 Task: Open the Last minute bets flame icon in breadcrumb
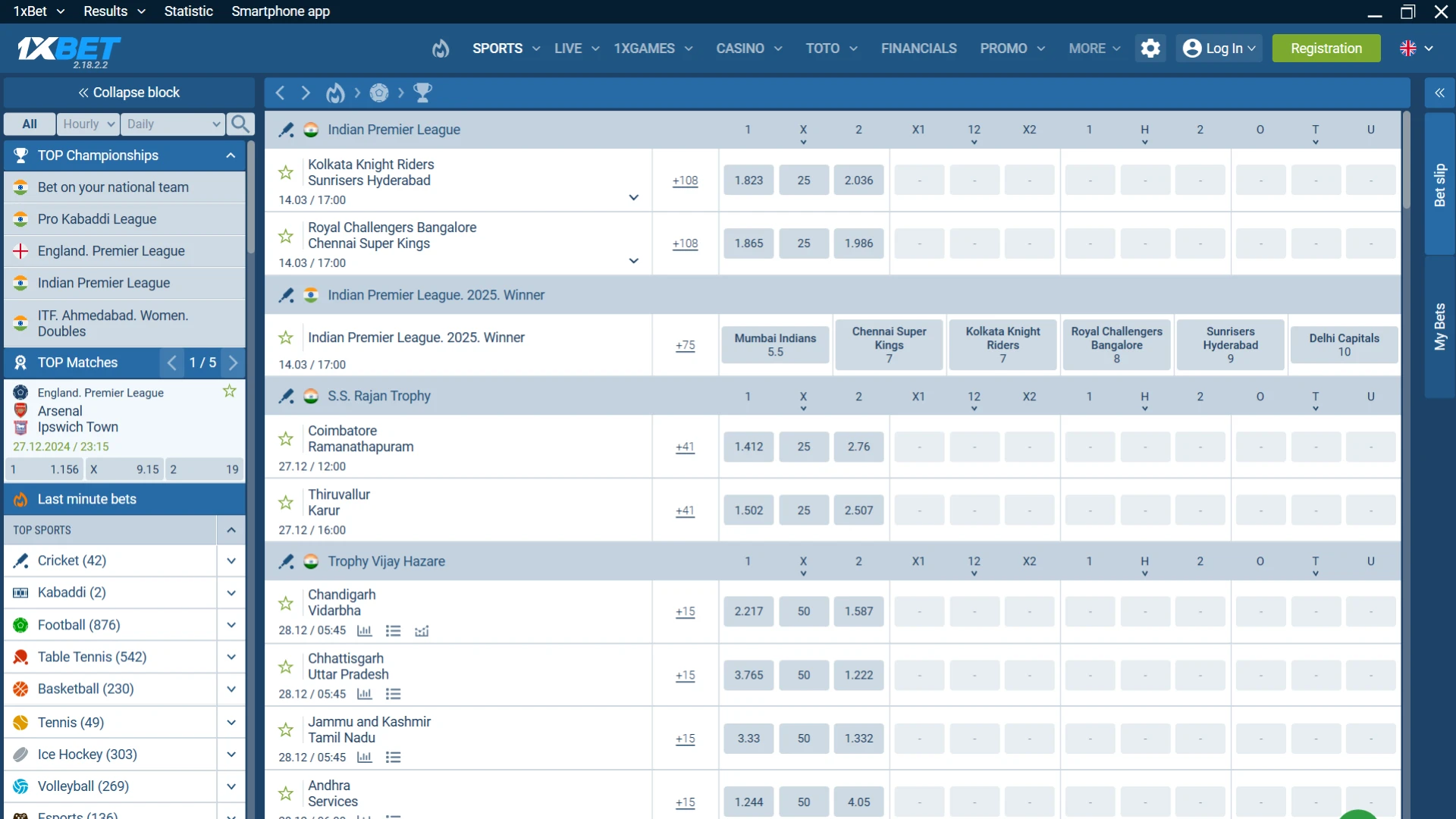point(336,93)
